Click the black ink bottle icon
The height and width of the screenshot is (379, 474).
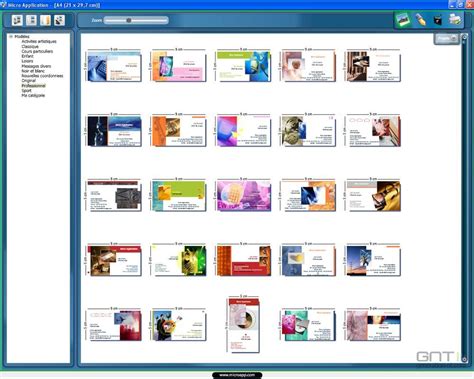(x=438, y=20)
